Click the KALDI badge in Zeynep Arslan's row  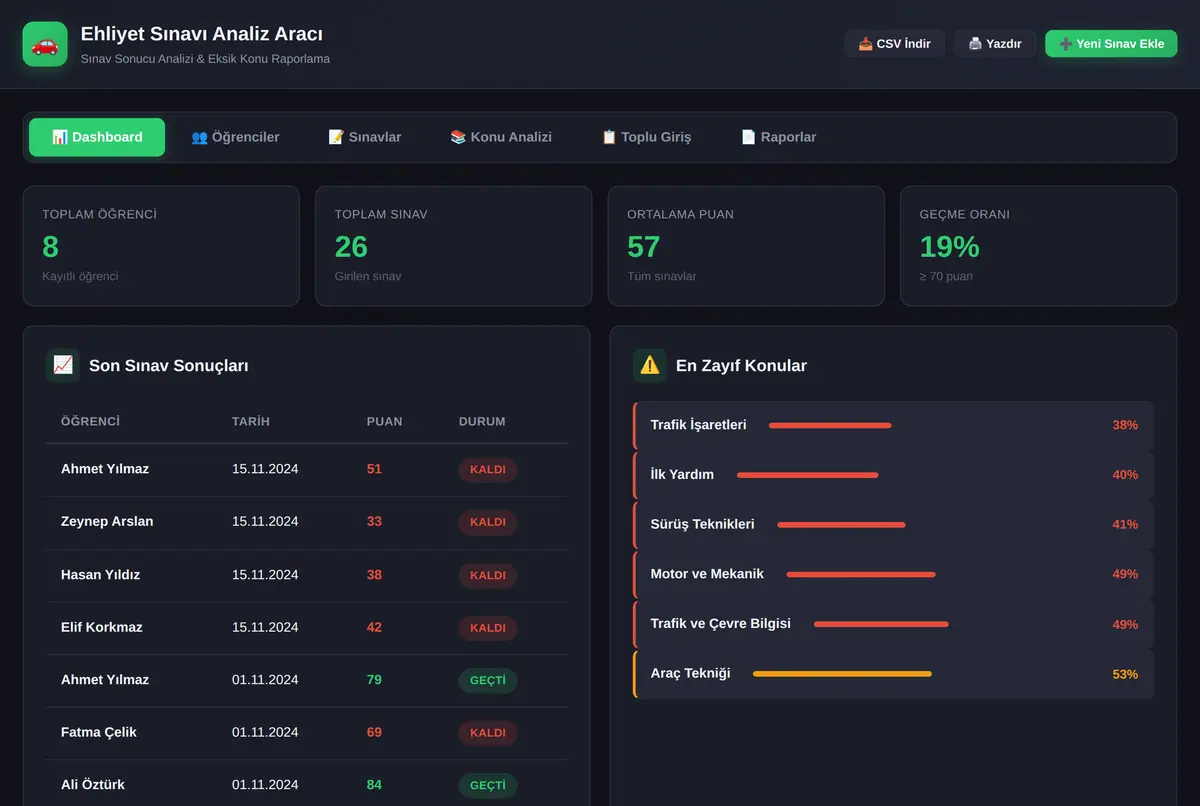[x=488, y=522]
